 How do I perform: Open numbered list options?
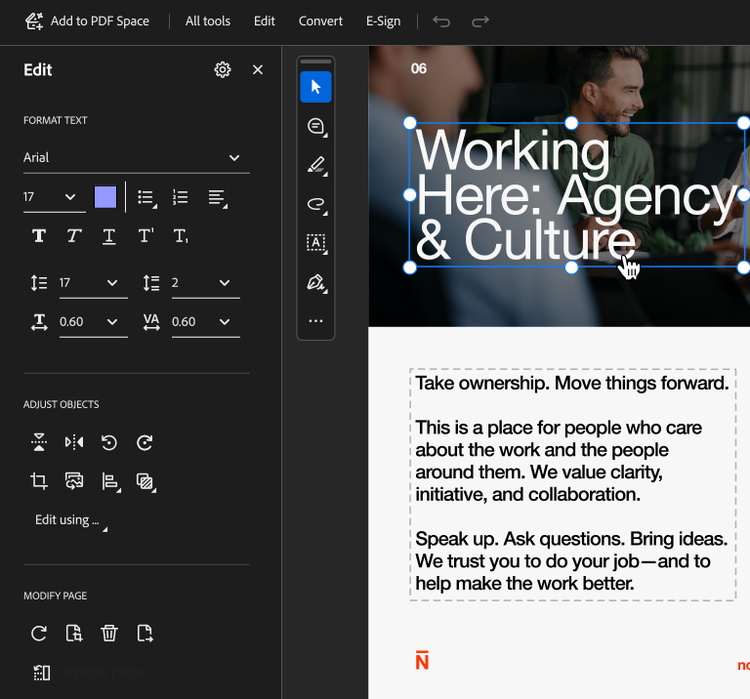click(180, 197)
